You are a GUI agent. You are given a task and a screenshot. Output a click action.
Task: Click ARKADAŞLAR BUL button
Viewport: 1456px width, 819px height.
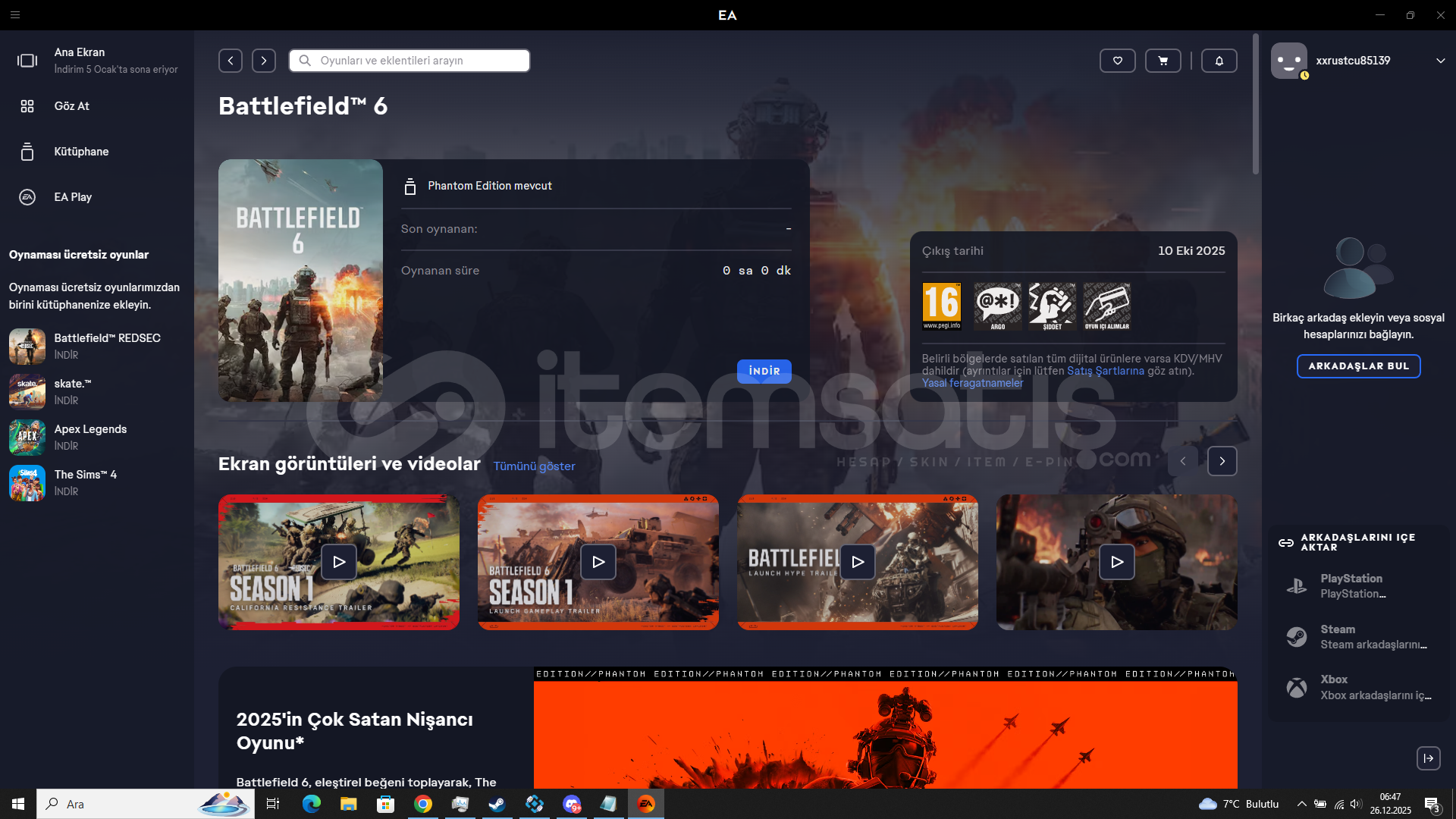pyautogui.click(x=1358, y=366)
